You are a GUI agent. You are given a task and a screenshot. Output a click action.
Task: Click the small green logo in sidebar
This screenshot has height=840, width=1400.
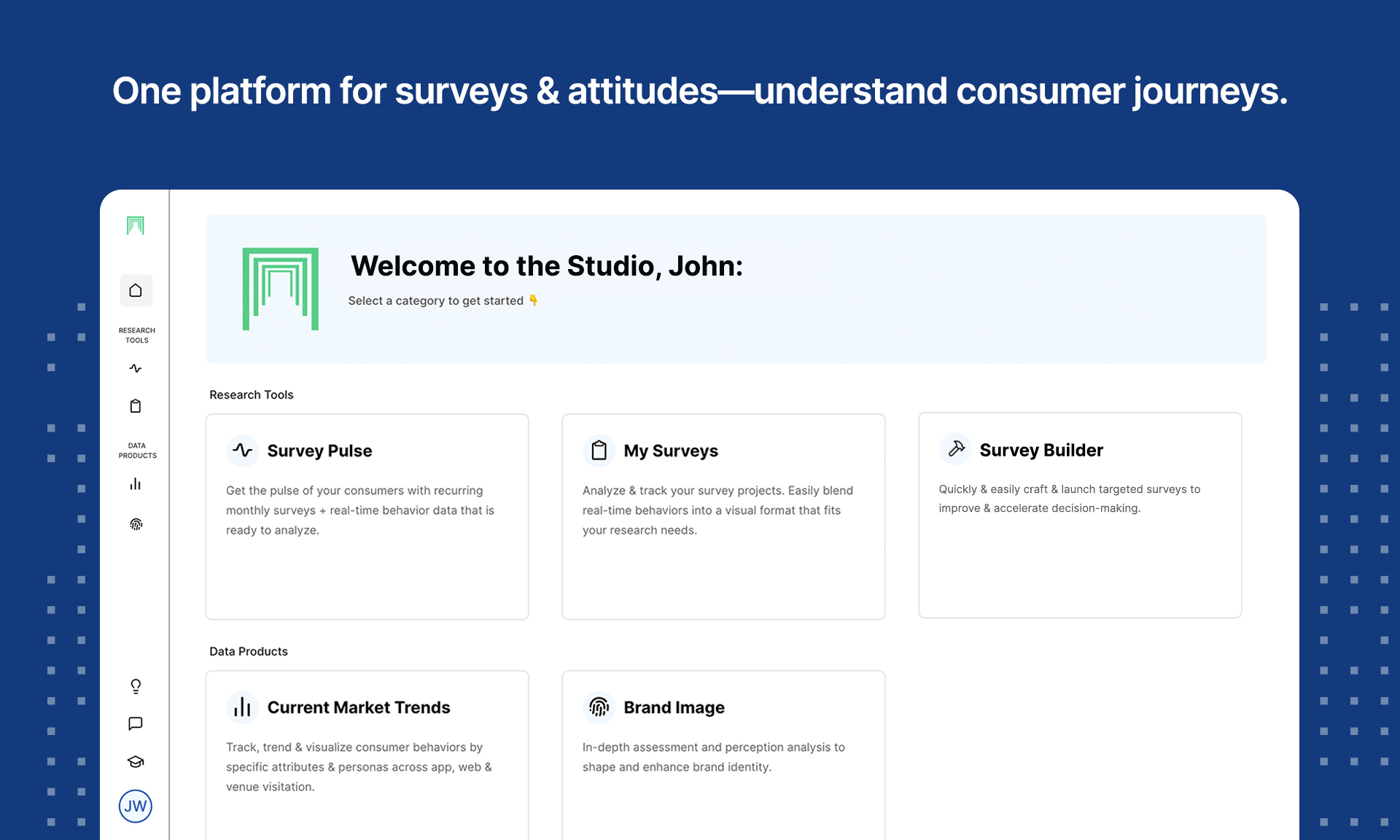tap(136, 225)
